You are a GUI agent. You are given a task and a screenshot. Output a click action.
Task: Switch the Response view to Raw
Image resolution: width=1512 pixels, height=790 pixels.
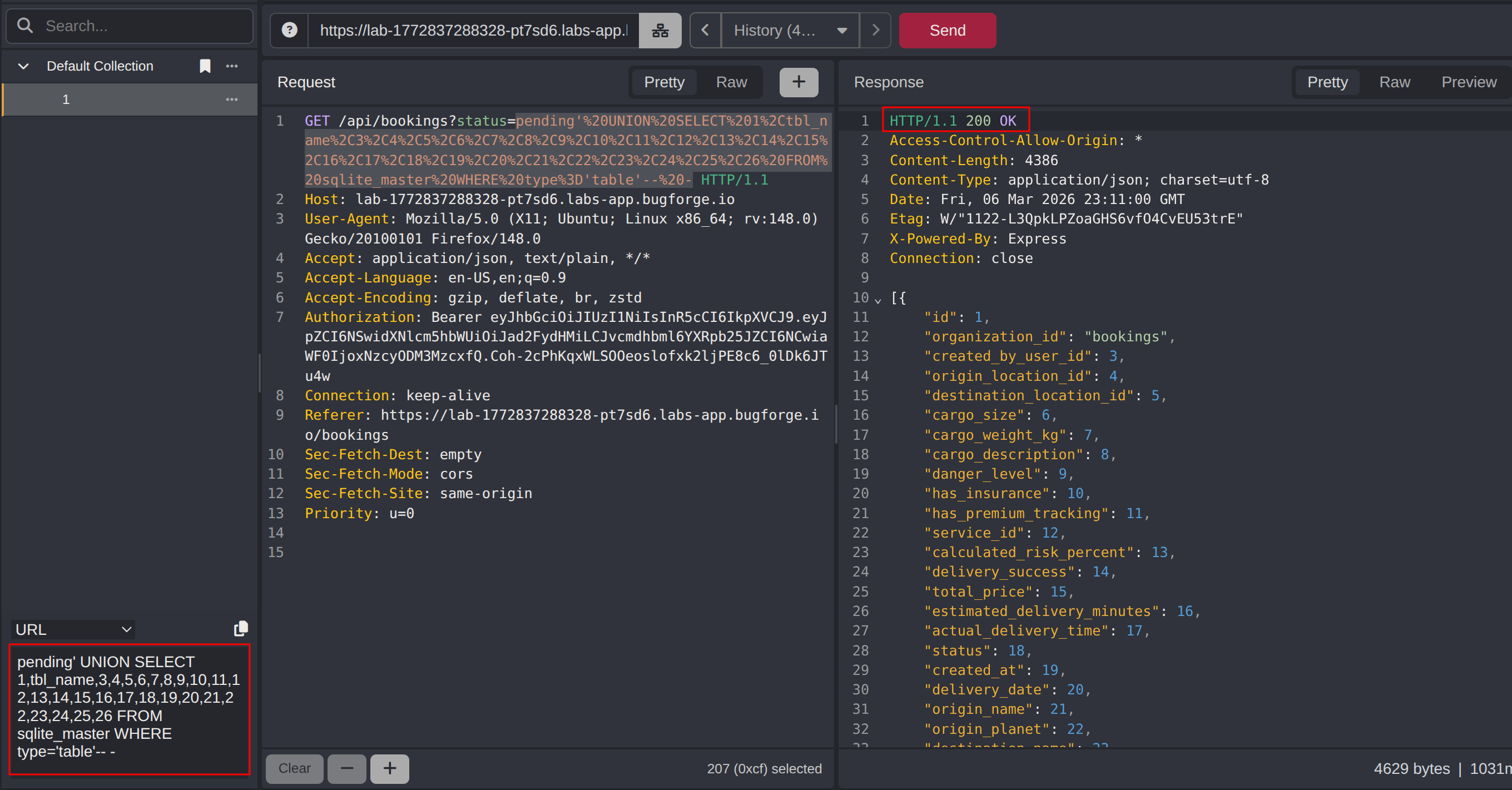coord(1394,82)
